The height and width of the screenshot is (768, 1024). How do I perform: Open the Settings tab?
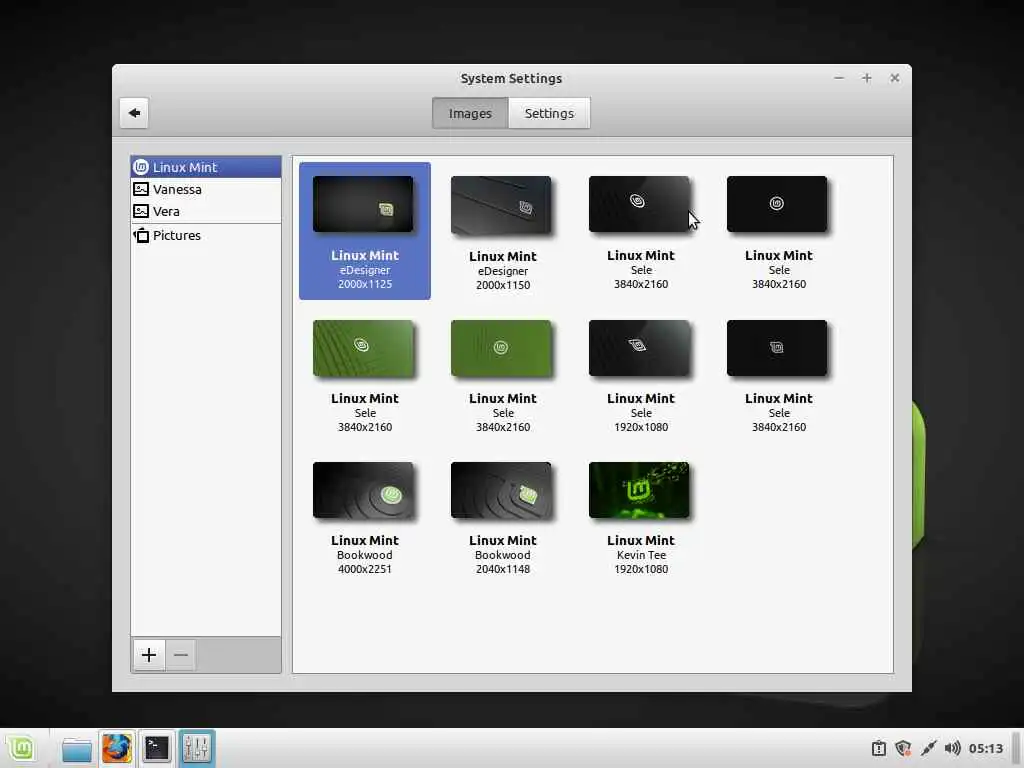tap(549, 113)
